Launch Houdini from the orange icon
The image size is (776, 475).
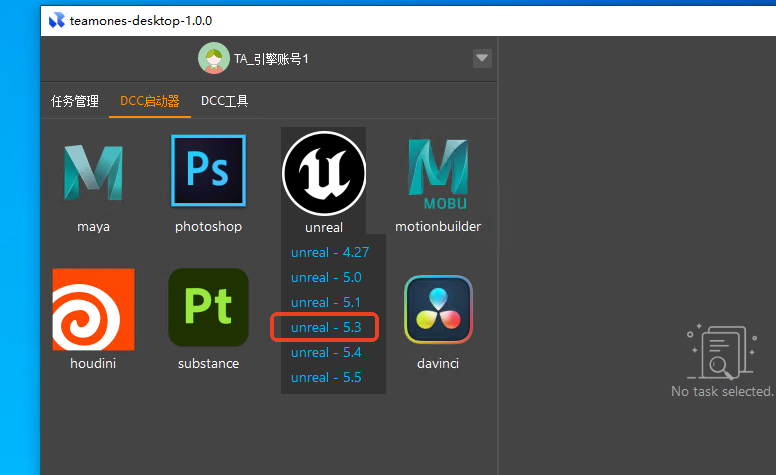(93, 309)
